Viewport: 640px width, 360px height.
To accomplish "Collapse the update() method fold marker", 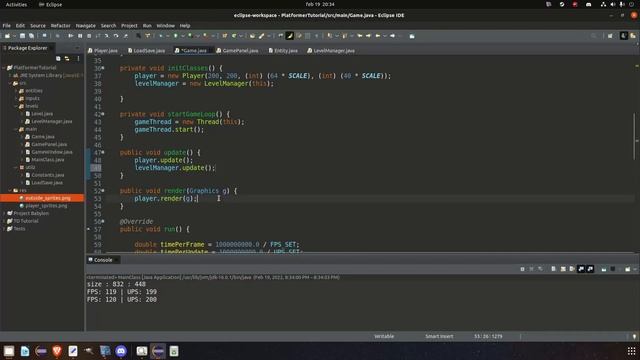I will click(103, 152).
